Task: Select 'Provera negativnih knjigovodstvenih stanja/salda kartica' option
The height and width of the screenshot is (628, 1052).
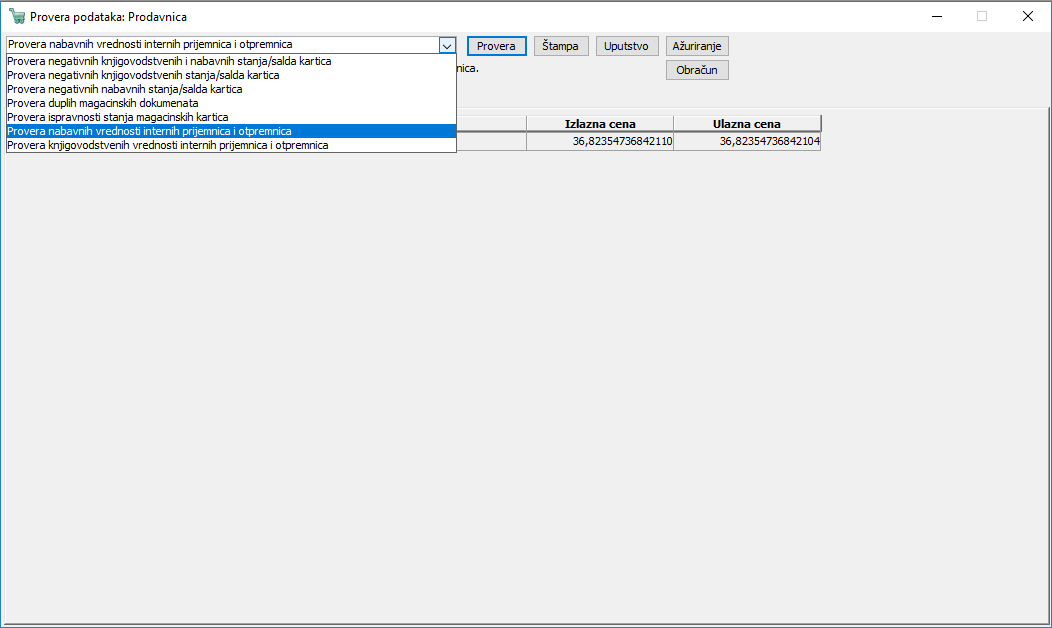Action: click(x=231, y=75)
